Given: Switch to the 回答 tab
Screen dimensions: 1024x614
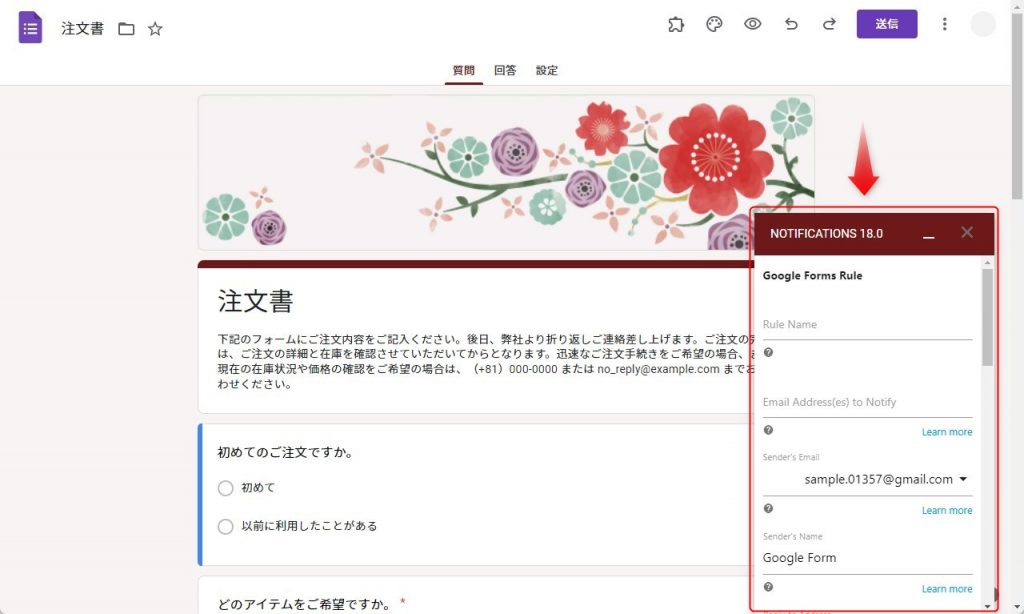Looking at the screenshot, I should point(505,71).
